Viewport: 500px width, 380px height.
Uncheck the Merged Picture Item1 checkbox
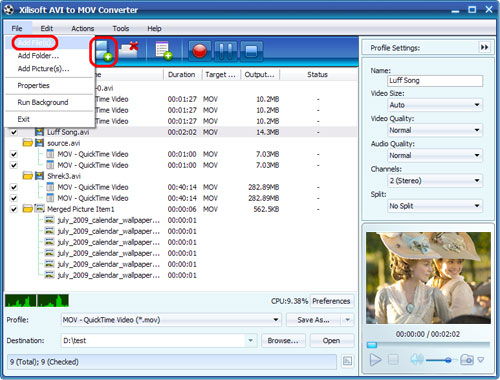coord(14,209)
